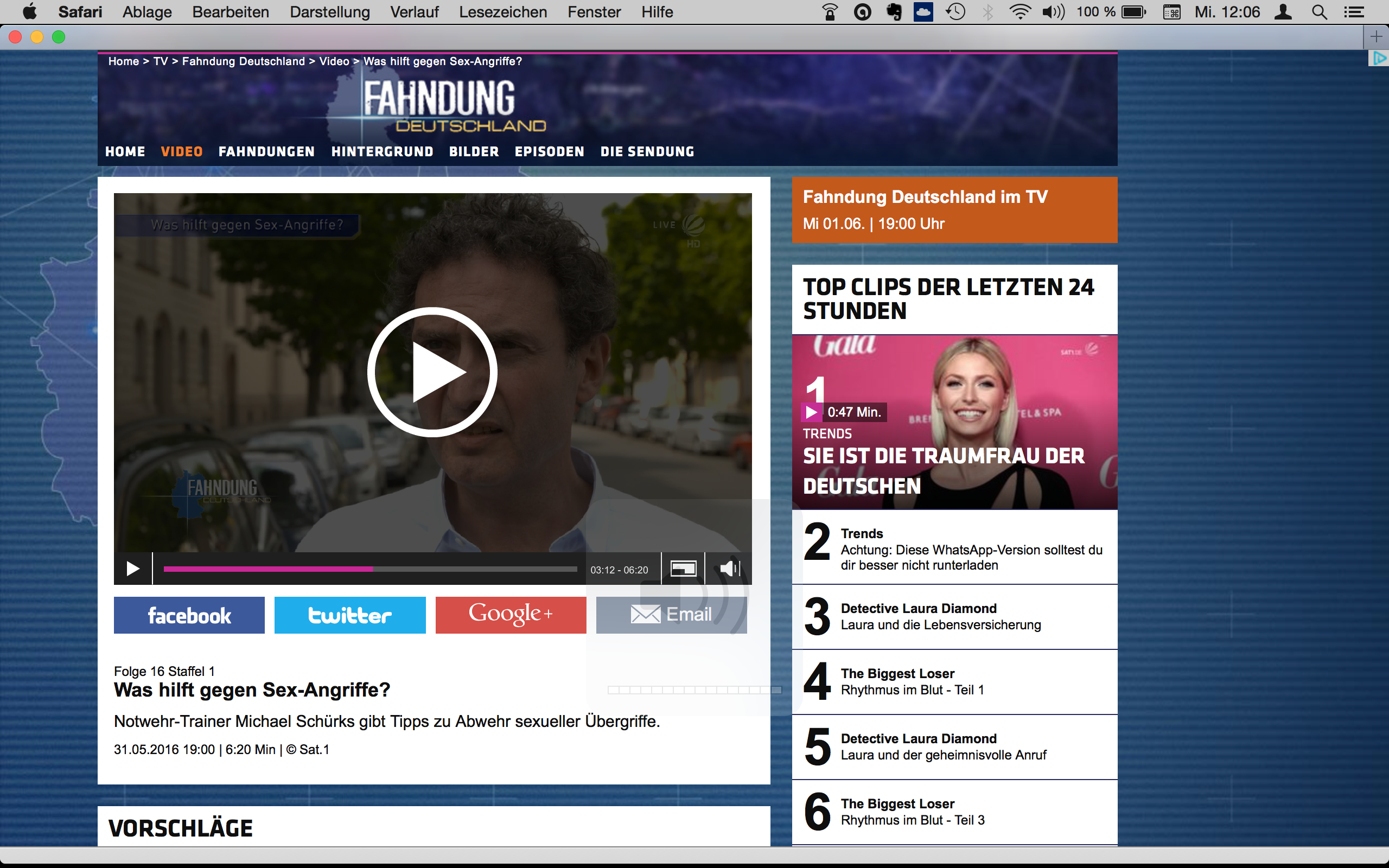Open the VIDEO nav tab
The width and height of the screenshot is (1389, 868).
tap(182, 151)
